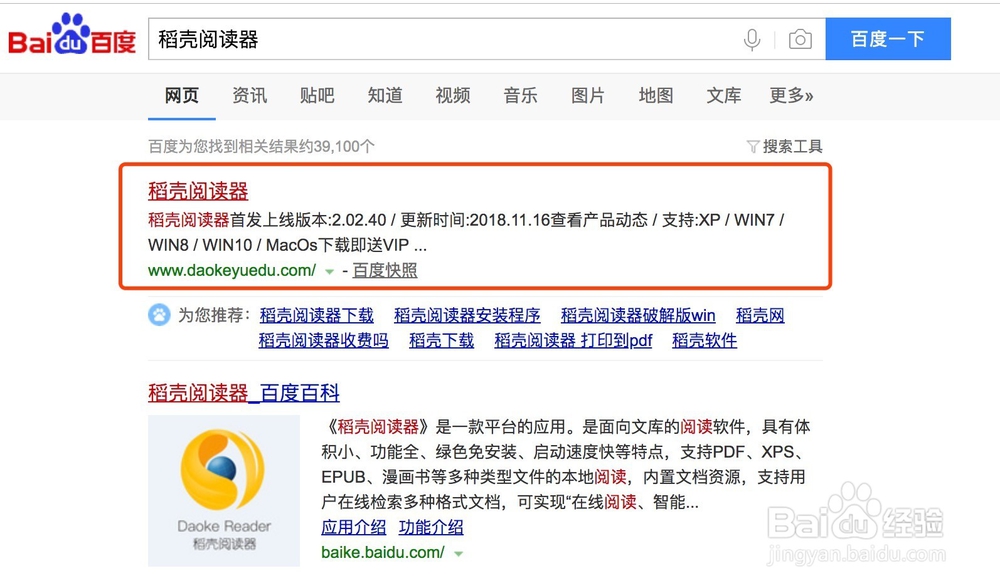Click suggestion 稻壳阅读器安装程序
This screenshot has width=1000, height=588.
[467, 315]
